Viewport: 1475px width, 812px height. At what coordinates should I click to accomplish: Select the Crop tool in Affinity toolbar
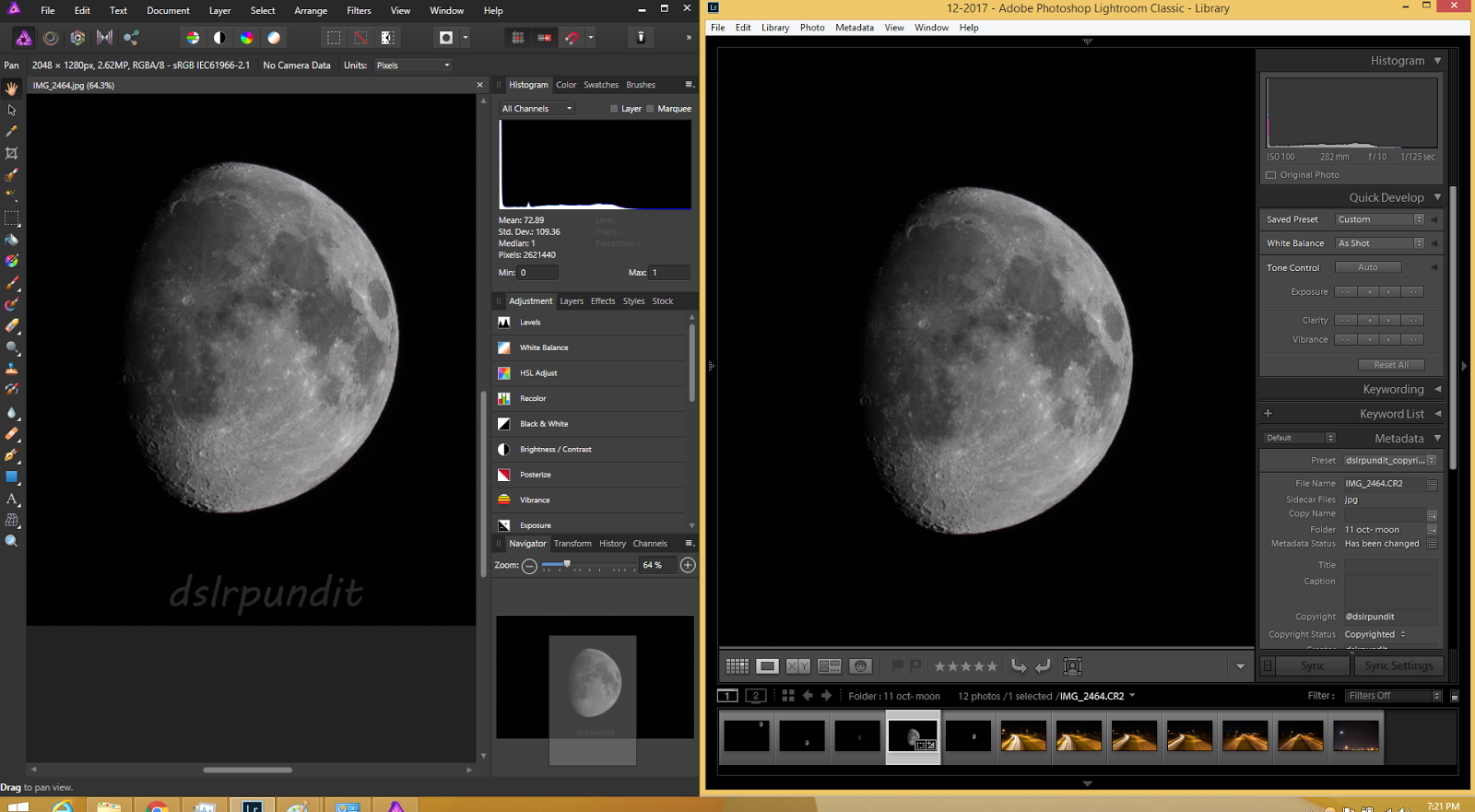click(x=12, y=153)
